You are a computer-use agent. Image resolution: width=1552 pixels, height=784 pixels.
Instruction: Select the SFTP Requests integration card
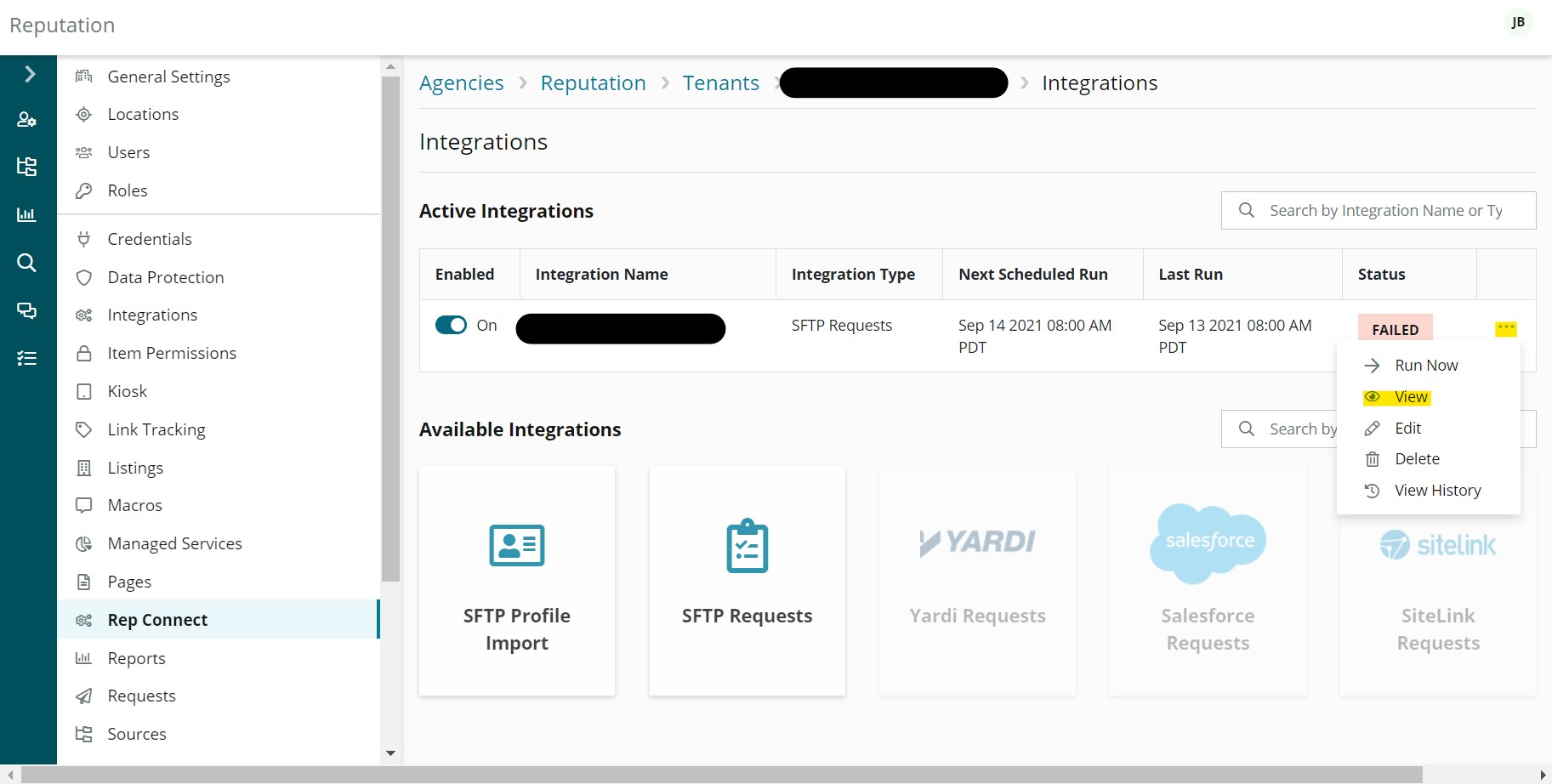748,581
